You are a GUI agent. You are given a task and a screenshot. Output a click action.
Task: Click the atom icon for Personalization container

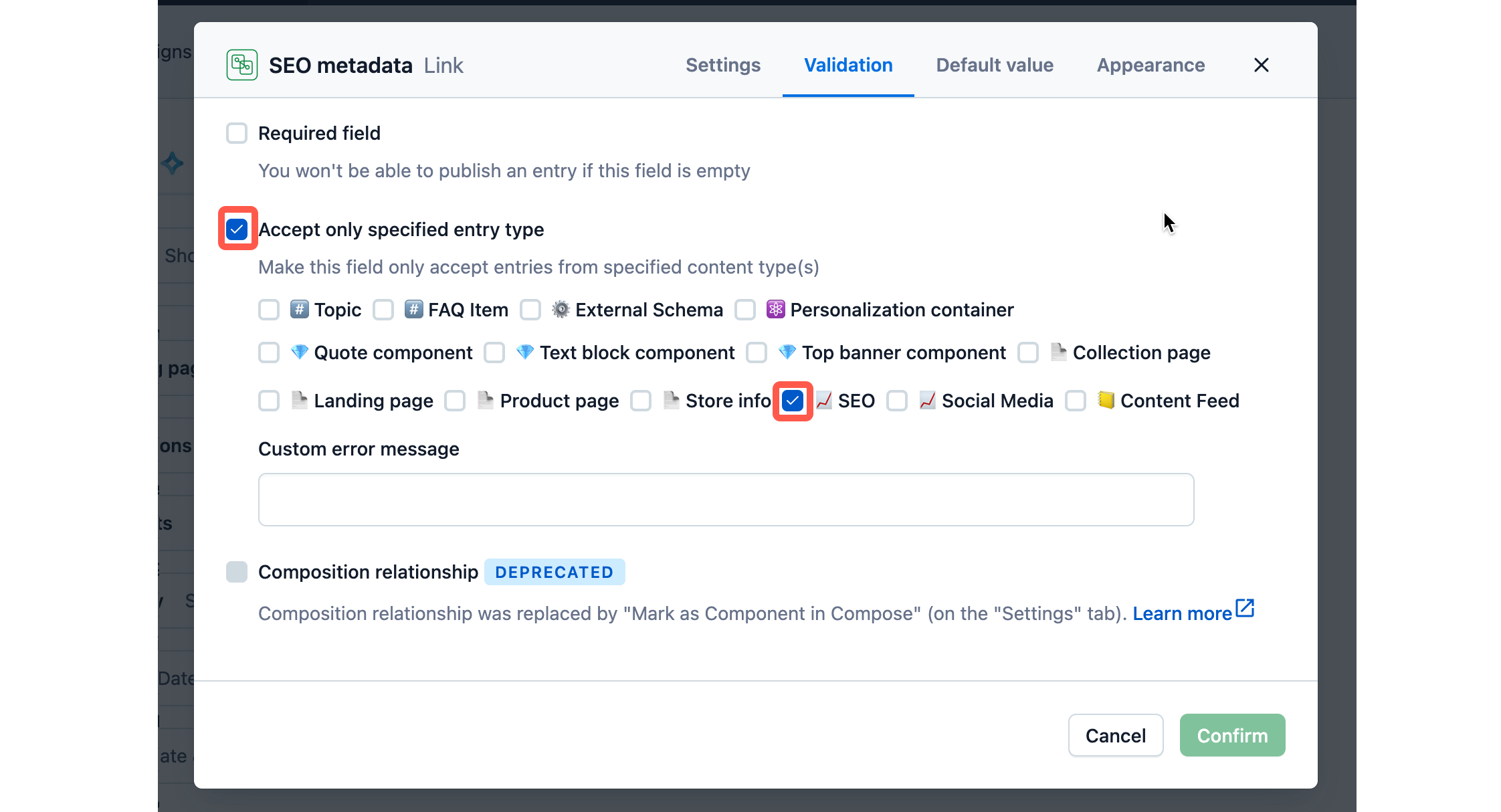click(x=775, y=309)
